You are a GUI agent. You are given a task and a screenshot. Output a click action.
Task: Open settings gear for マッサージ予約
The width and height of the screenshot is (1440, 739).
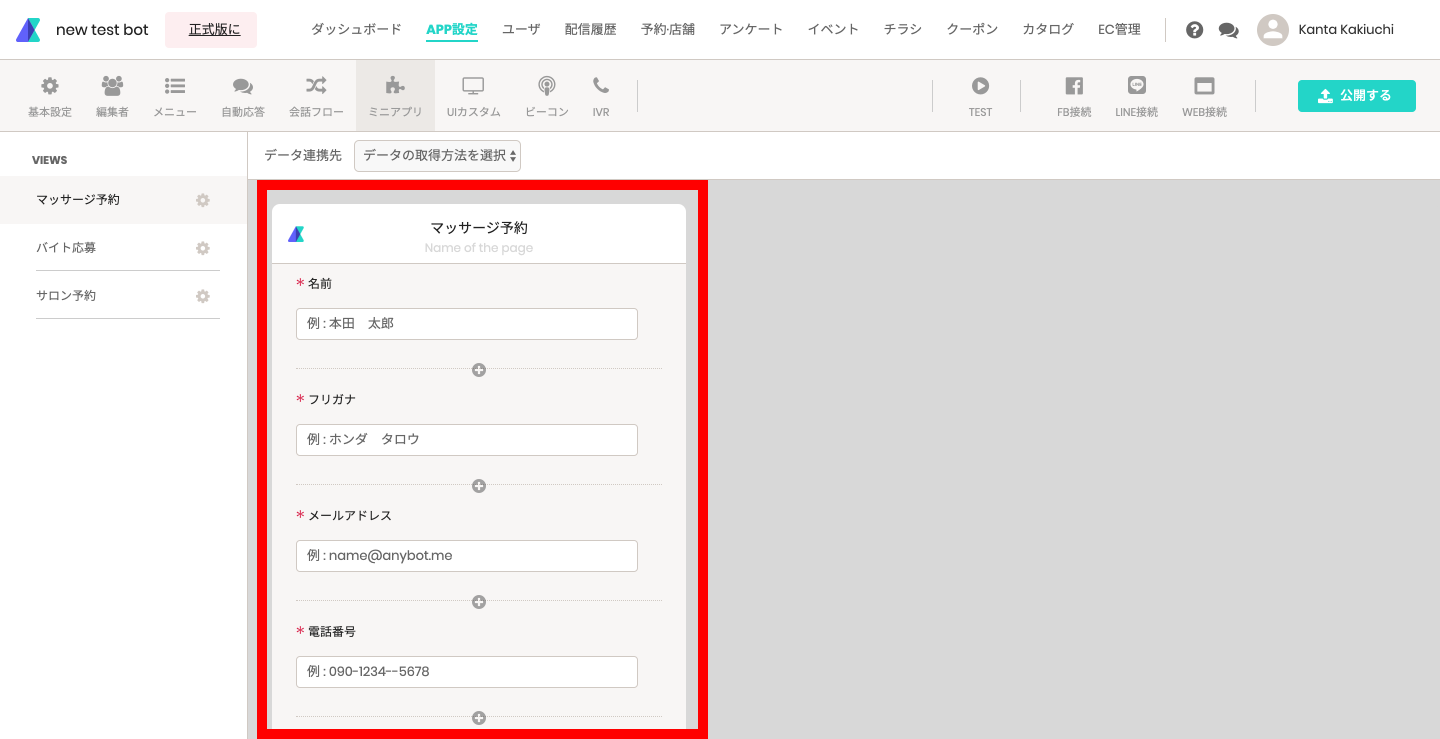tap(203, 200)
